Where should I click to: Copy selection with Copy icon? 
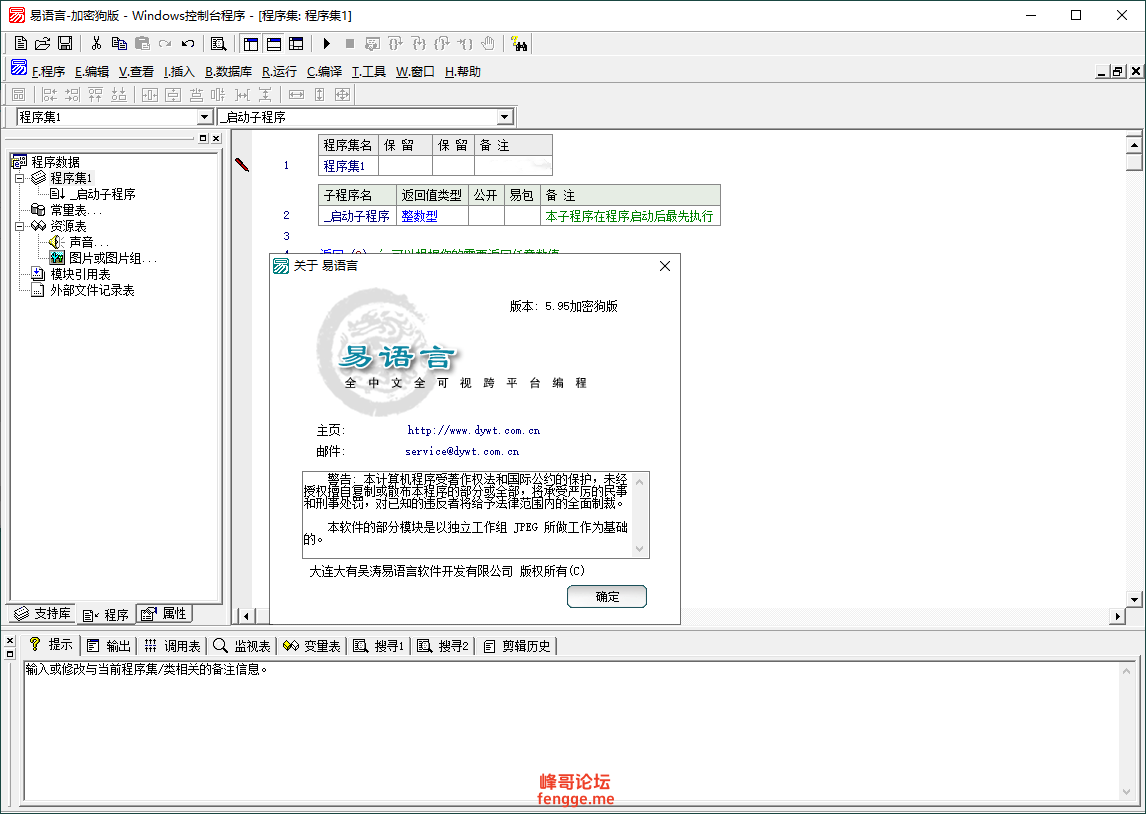[119, 44]
